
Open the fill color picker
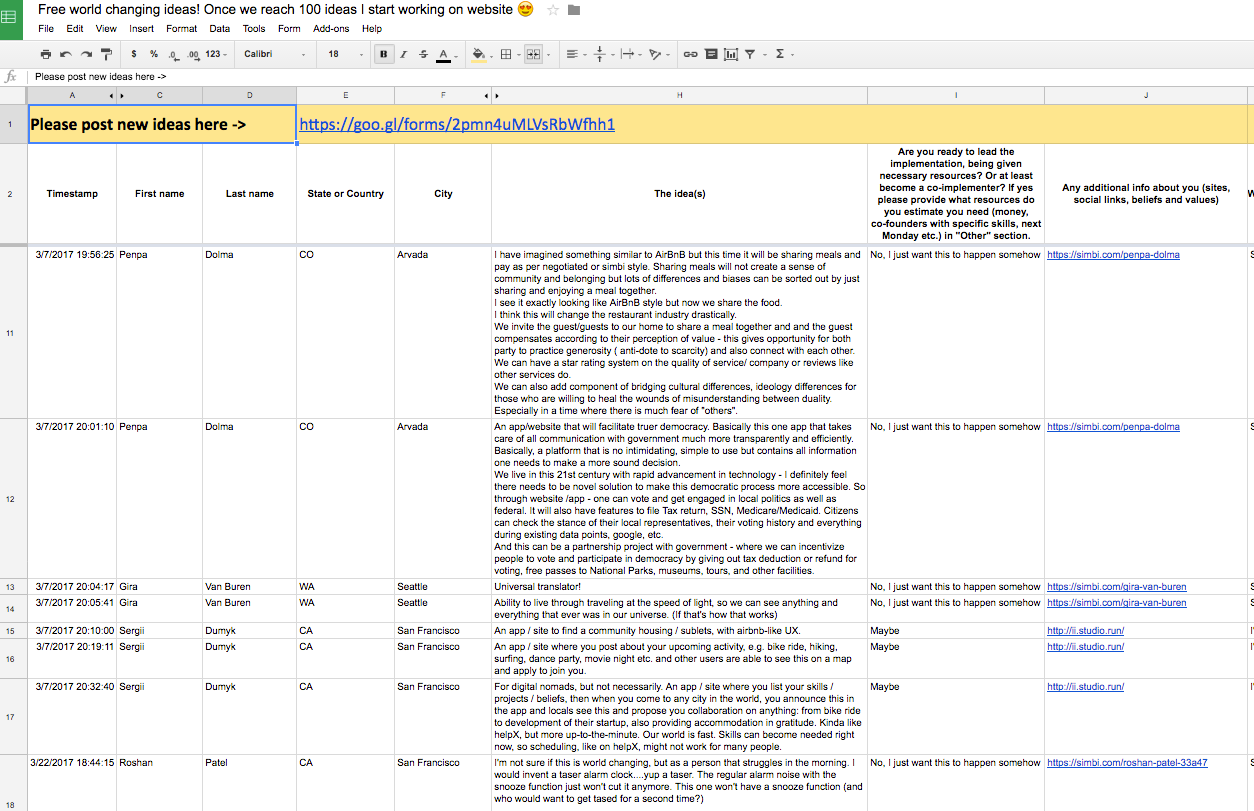[x=481, y=54]
